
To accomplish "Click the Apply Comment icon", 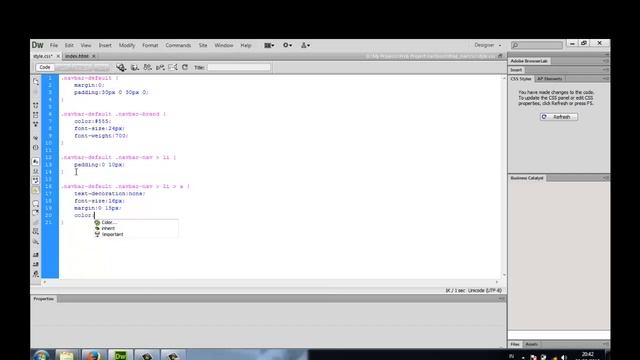I will [x=36, y=203].
